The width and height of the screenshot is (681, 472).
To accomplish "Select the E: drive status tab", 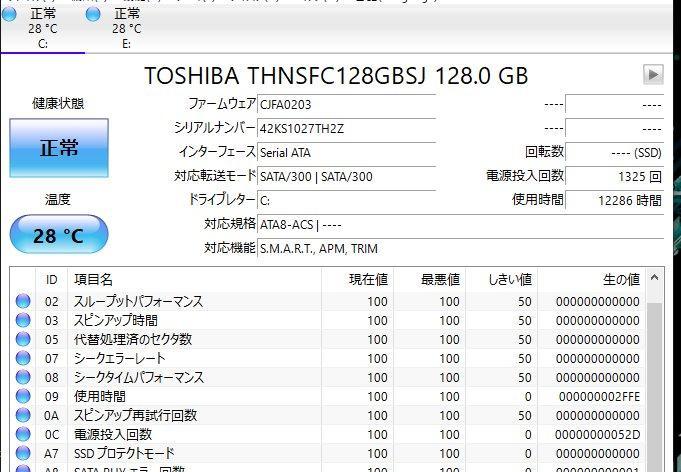I will coord(126,28).
